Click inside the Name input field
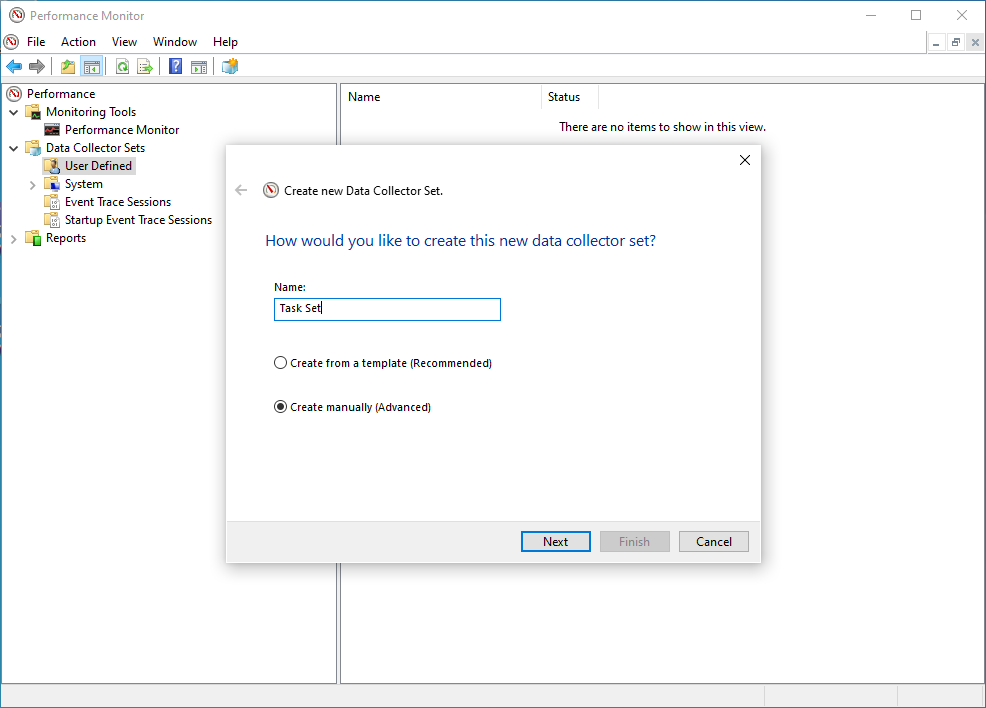The width and height of the screenshot is (986, 708). click(x=387, y=309)
